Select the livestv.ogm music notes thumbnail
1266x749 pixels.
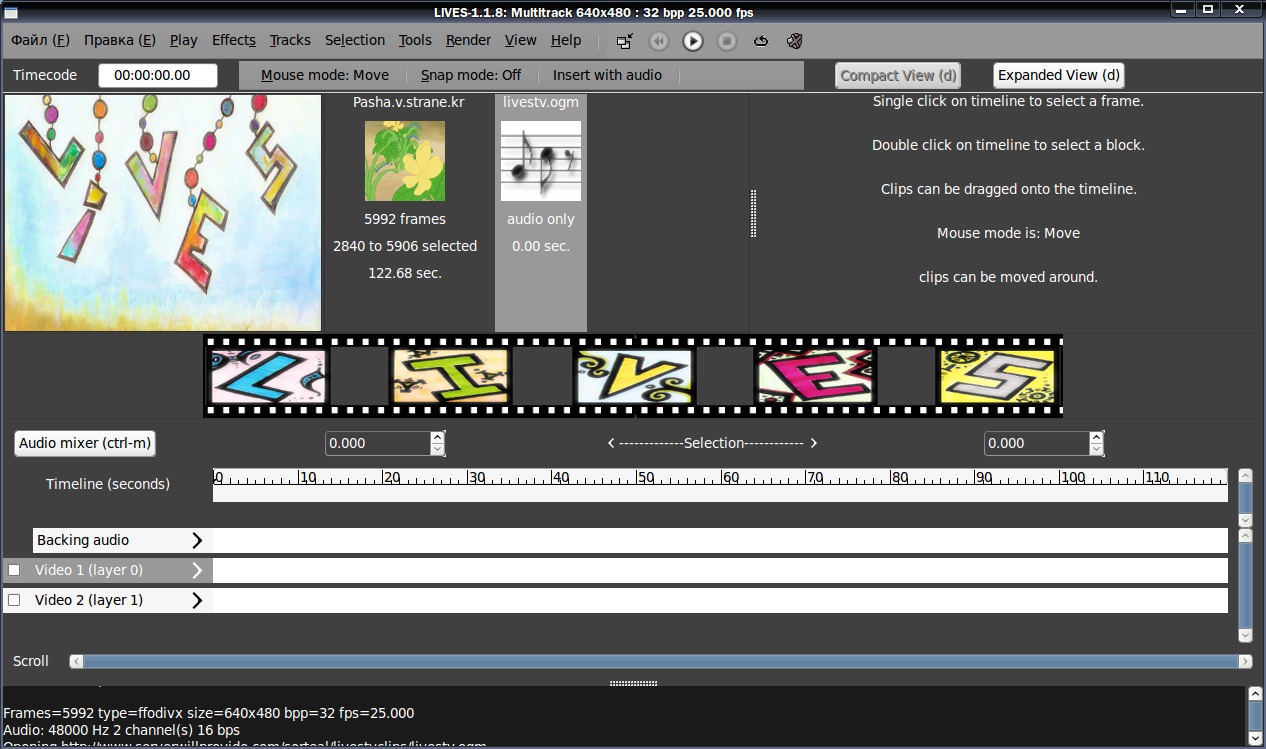tap(540, 160)
